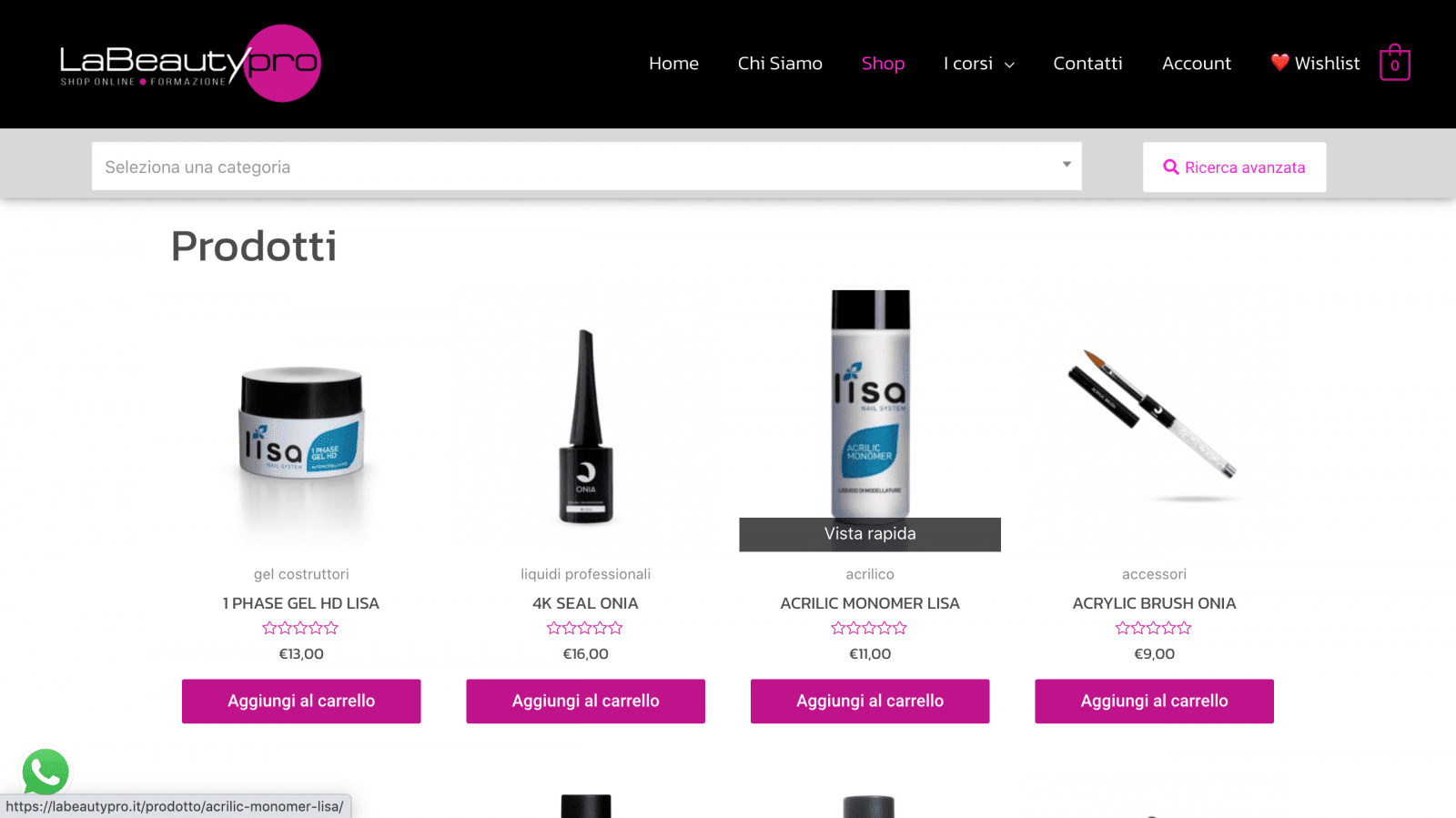The width and height of the screenshot is (1456, 818).
Task: Add Acrilic Monomer Lisa to cart
Action: [870, 701]
